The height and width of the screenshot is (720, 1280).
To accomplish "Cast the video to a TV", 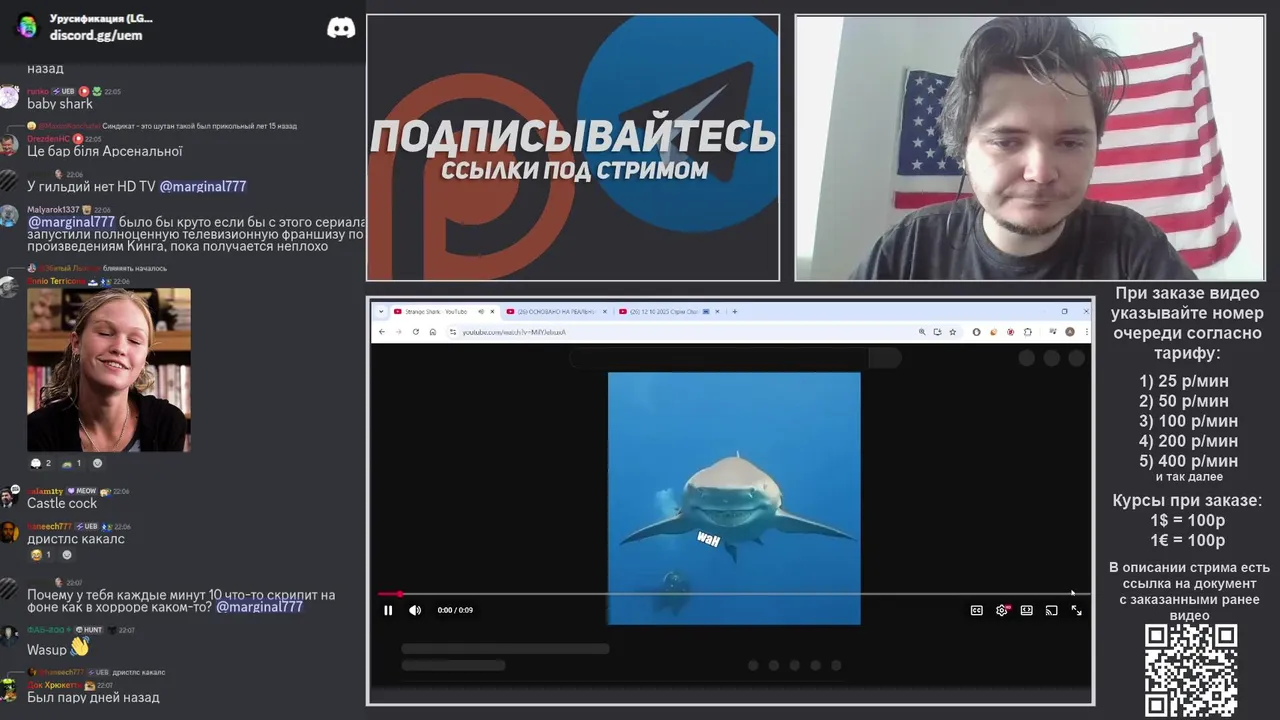I will (1051, 610).
